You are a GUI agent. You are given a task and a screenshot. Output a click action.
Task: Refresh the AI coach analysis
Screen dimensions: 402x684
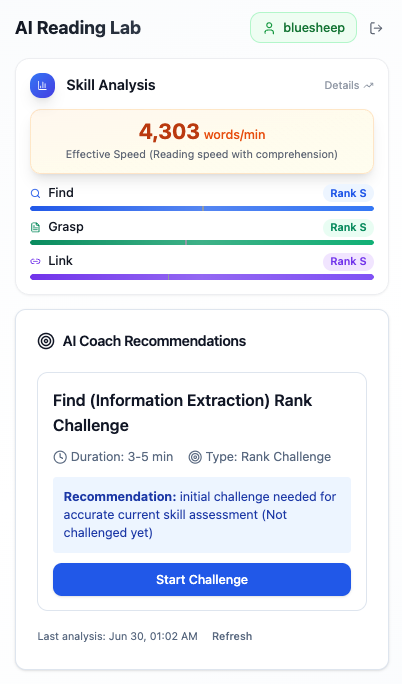(x=232, y=636)
